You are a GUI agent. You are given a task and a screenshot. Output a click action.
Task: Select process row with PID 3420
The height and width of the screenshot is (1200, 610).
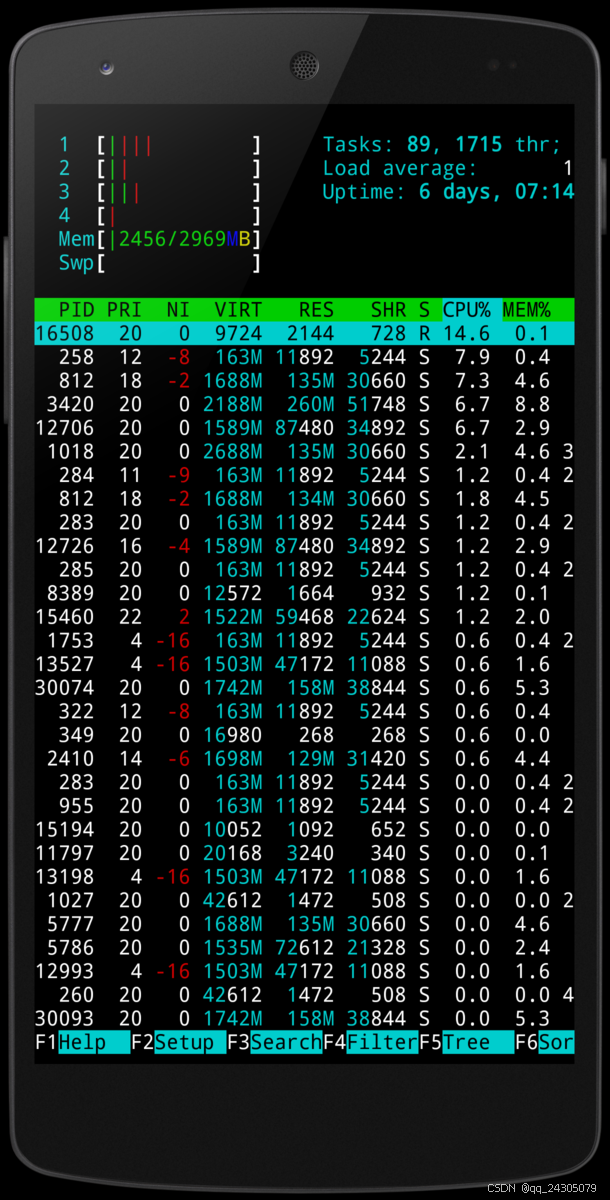click(x=305, y=404)
